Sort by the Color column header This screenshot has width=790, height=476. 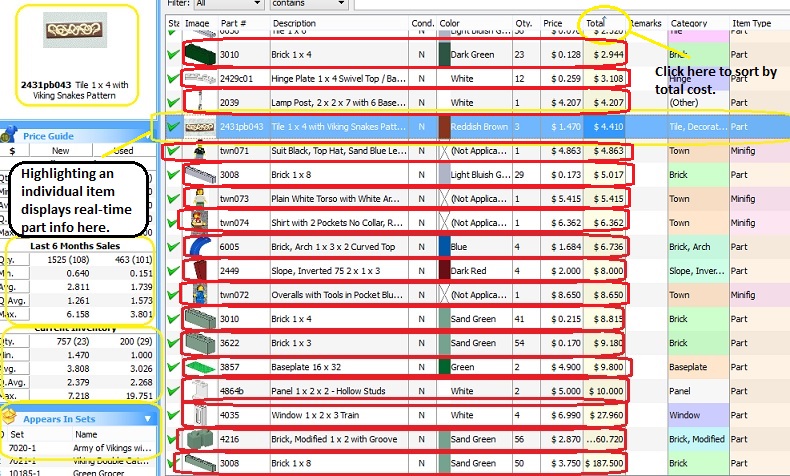tap(449, 23)
